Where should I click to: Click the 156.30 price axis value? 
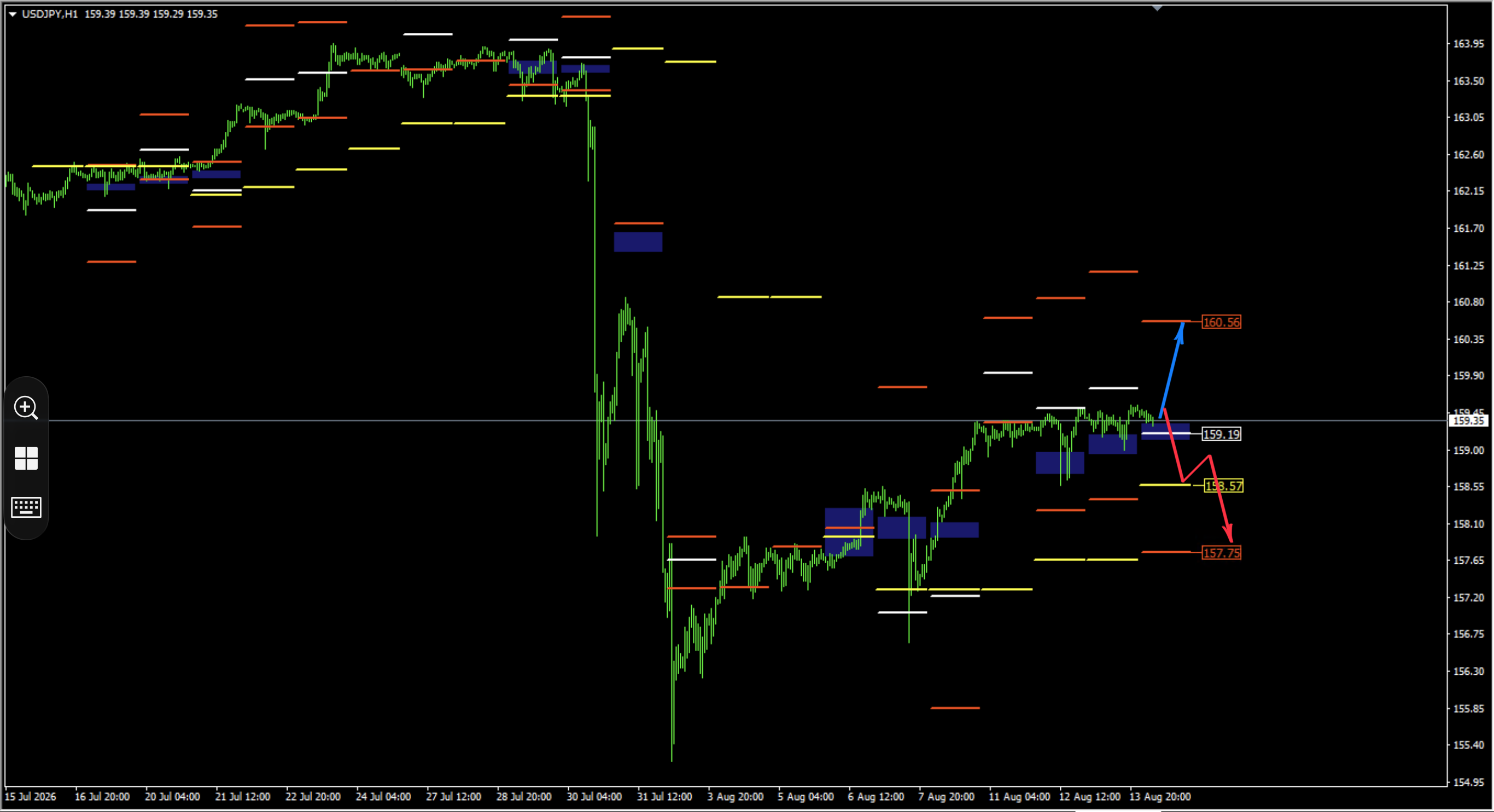(x=1468, y=671)
